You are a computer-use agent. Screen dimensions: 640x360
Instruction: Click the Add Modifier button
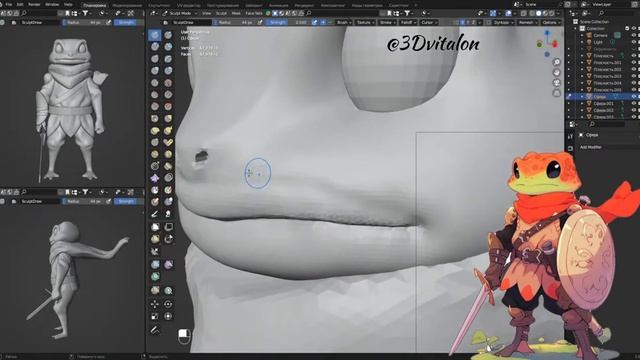coord(591,147)
